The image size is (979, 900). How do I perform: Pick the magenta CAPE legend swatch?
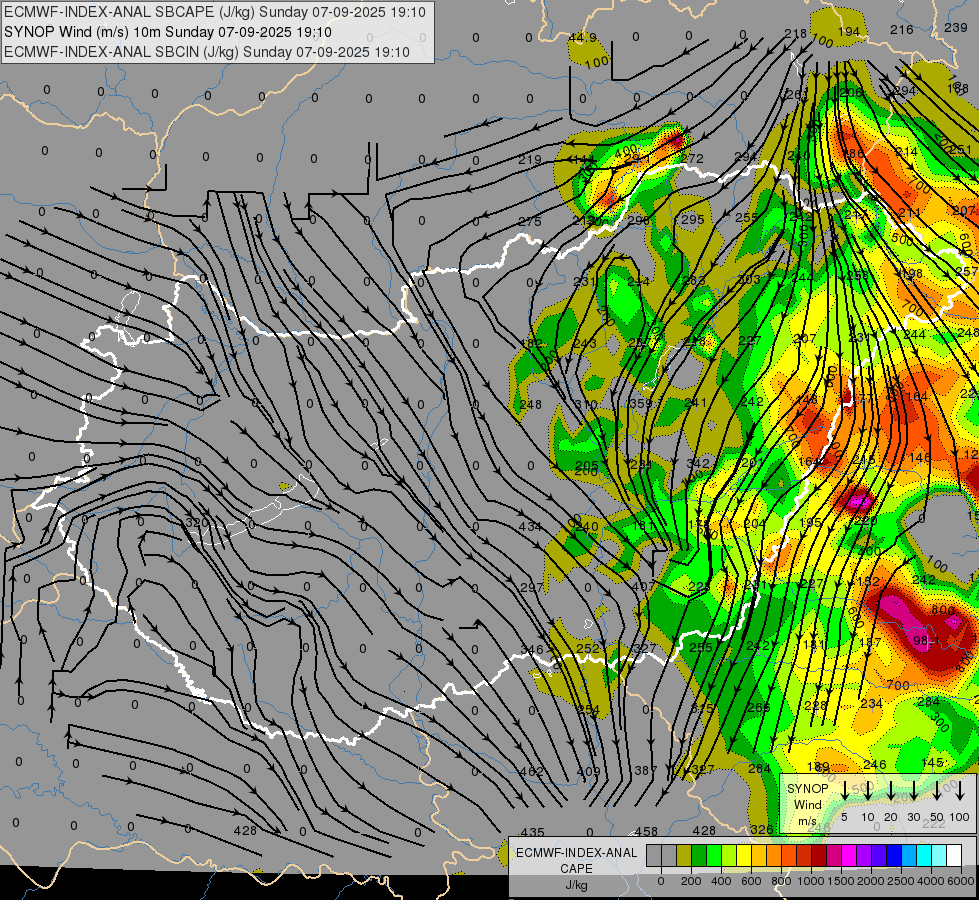849,856
